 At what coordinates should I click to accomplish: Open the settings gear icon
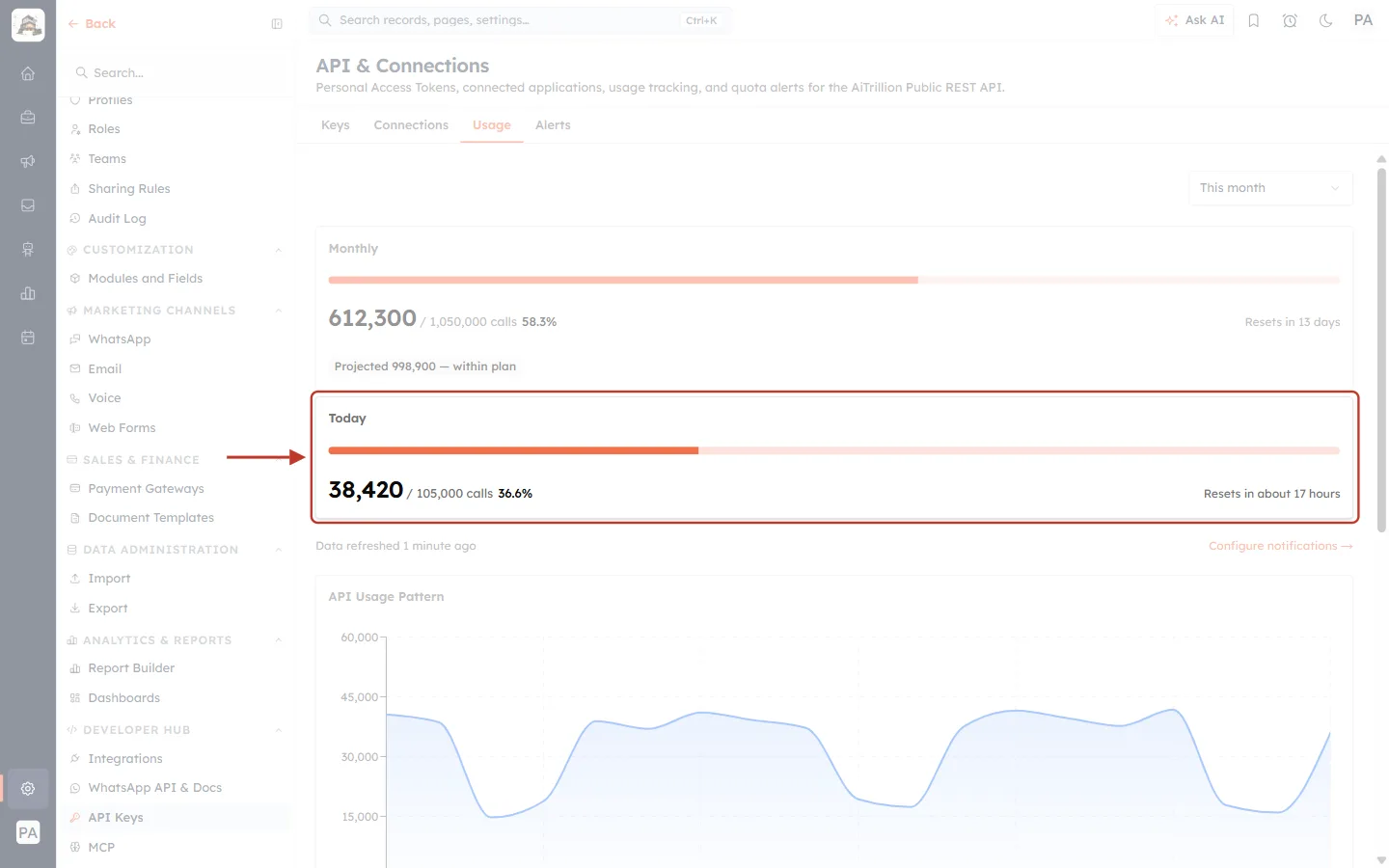28,788
